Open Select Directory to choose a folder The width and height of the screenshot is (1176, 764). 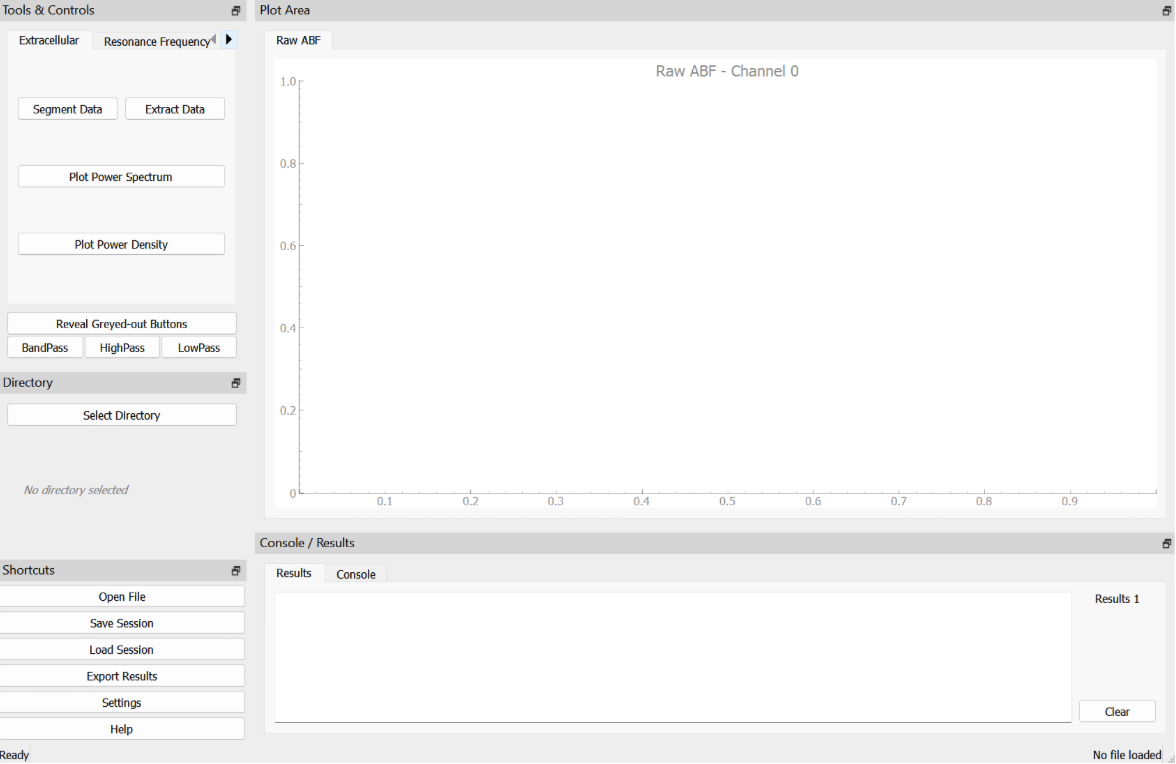[121, 415]
